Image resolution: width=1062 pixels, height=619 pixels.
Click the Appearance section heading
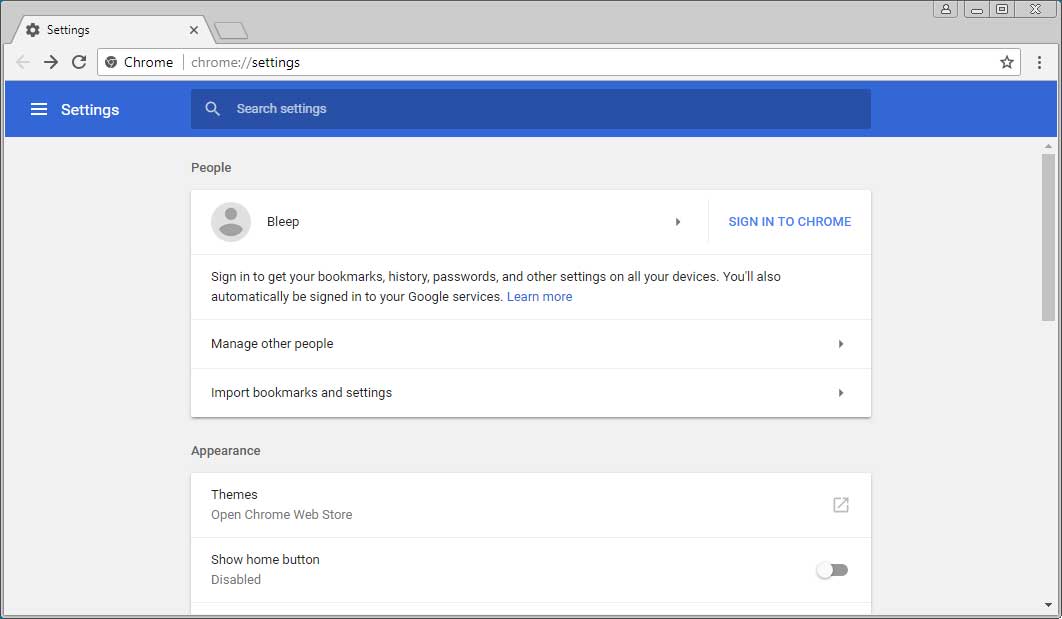(x=226, y=451)
